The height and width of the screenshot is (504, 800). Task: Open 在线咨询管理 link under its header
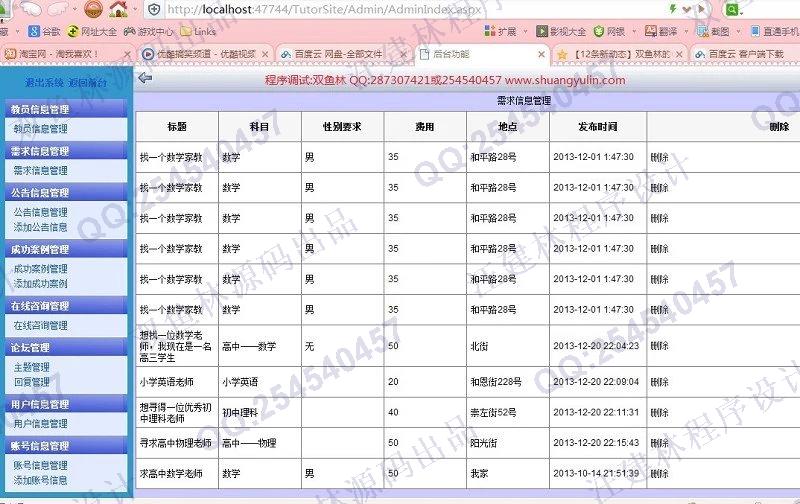pyautogui.click(x=40, y=325)
